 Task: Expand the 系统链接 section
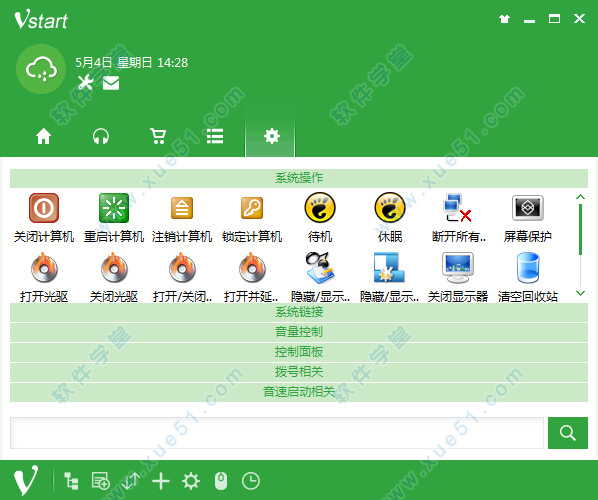point(299,312)
